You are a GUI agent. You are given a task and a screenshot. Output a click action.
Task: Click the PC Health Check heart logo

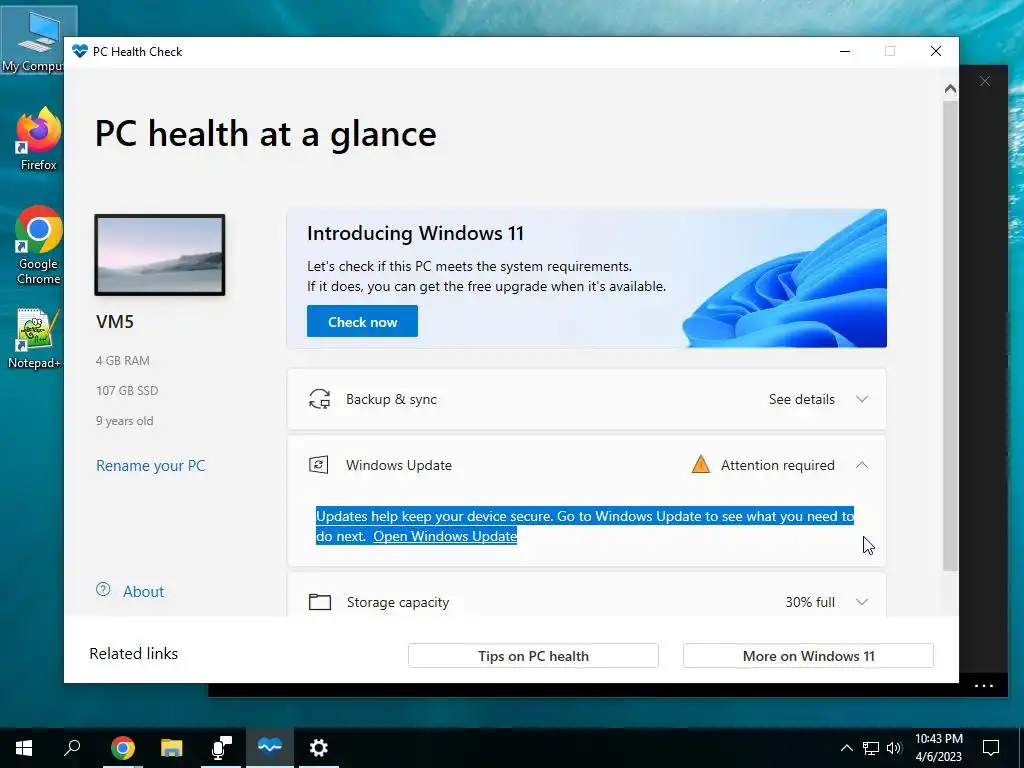click(x=80, y=51)
